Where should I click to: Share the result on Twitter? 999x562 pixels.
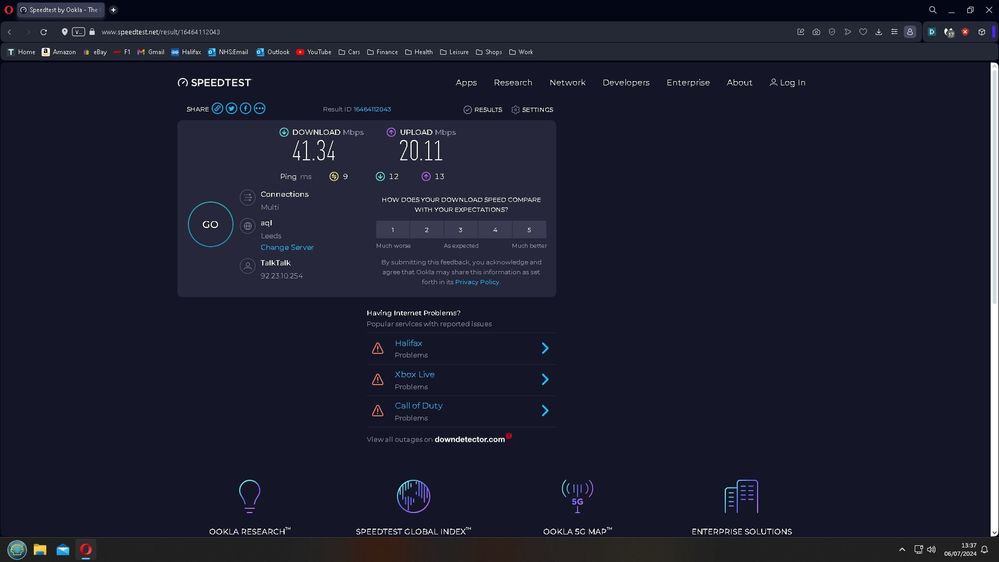coord(231,109)
